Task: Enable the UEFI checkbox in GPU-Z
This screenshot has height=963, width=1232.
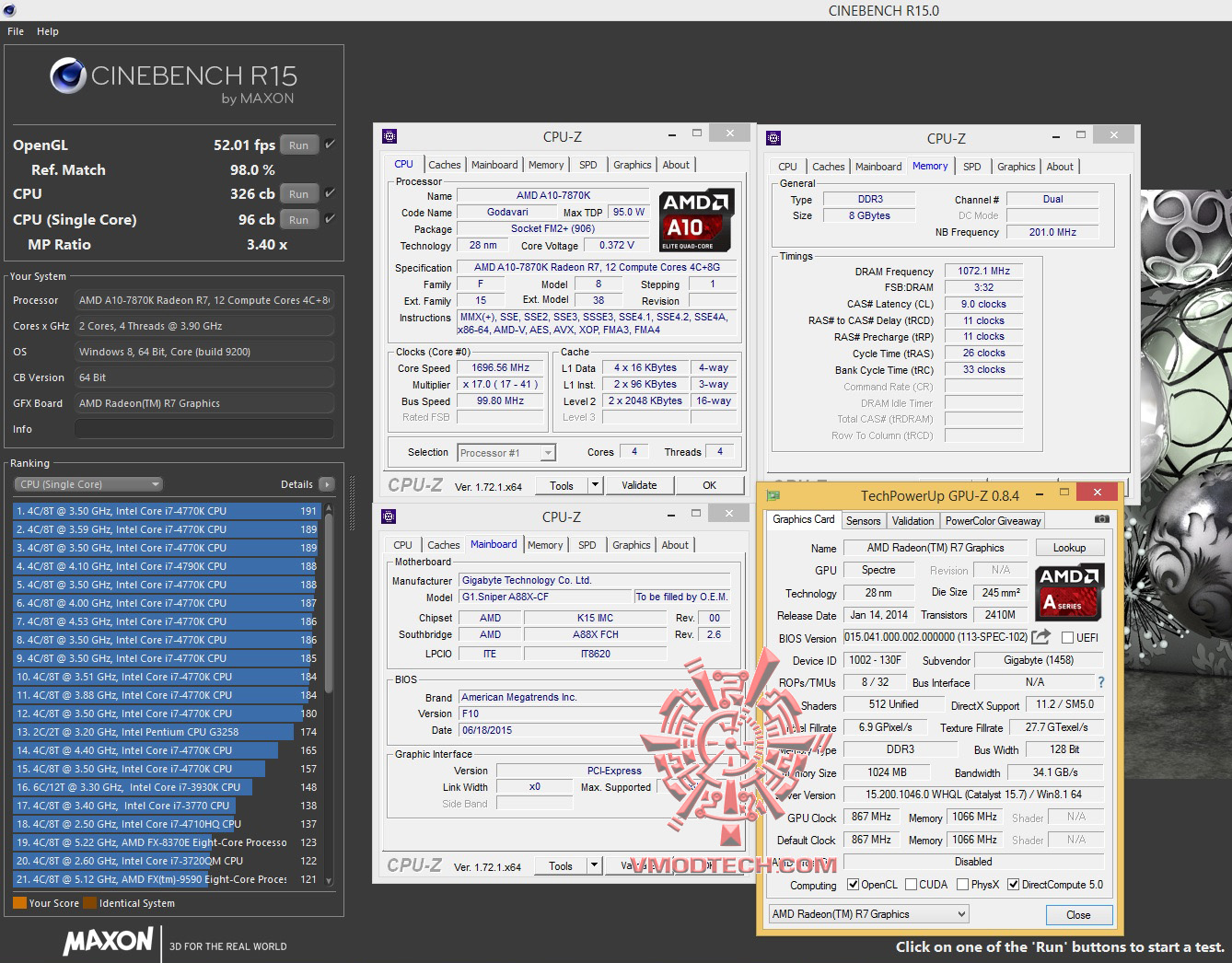Action: click(1067, 638)
